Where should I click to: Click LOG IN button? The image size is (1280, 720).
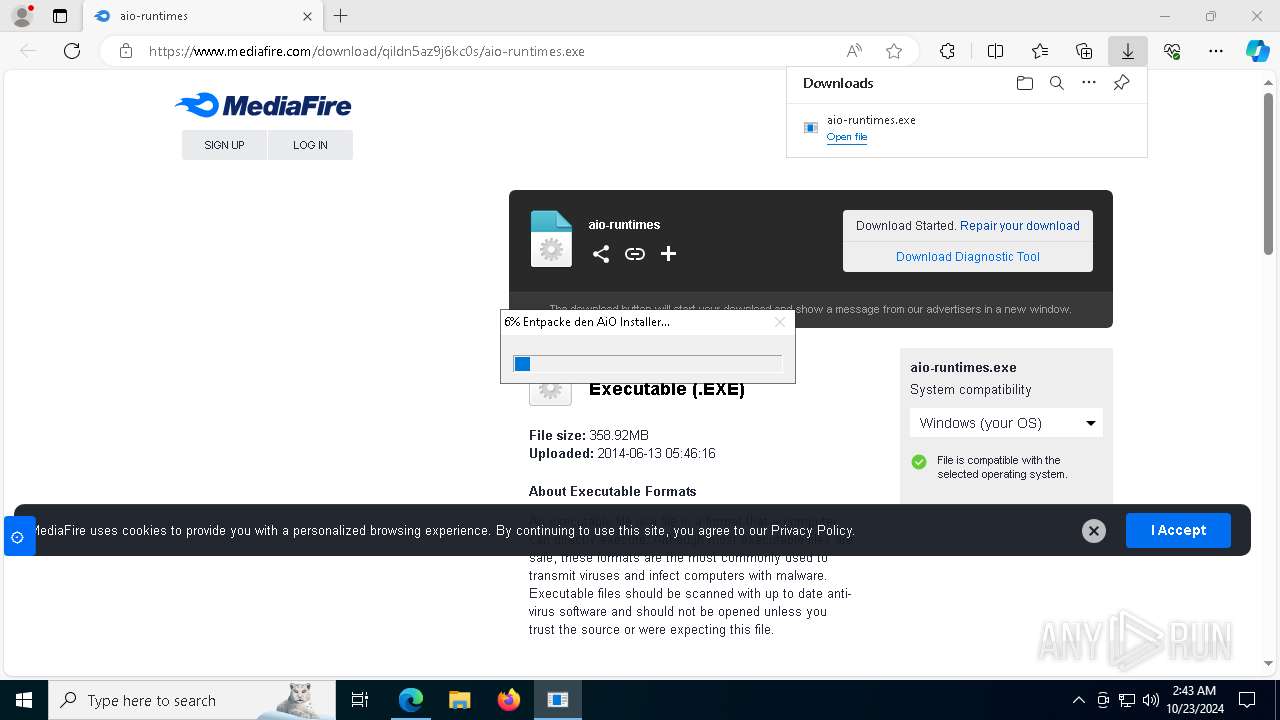tap(310, 145)
